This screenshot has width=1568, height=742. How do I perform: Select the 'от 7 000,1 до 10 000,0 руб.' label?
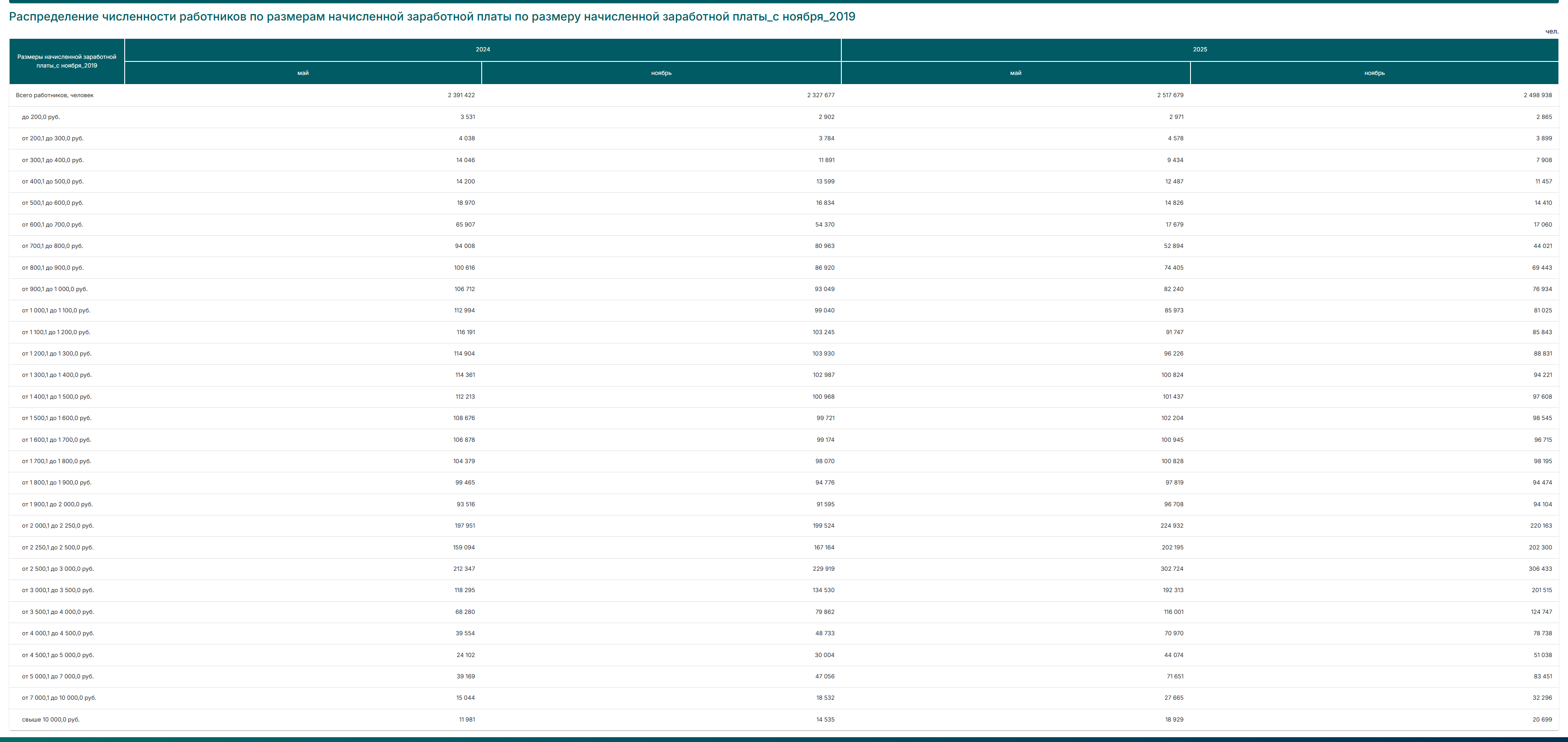coord(59,698)
